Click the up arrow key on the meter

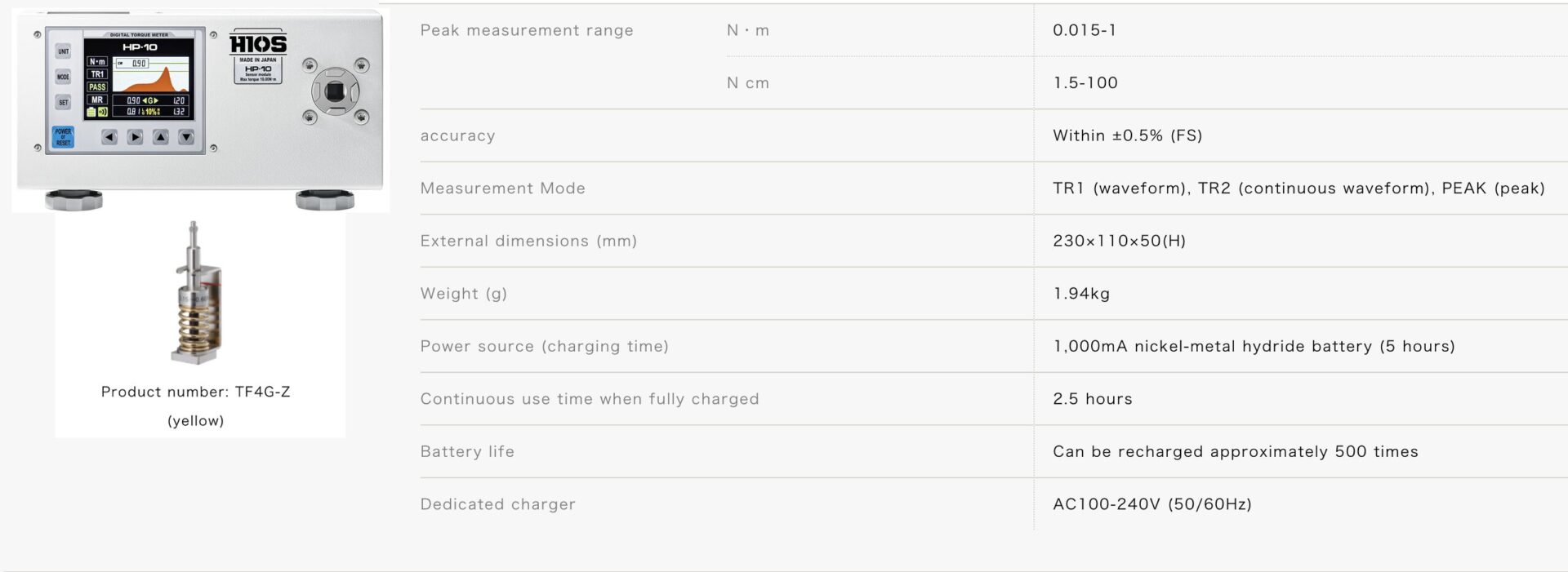(x=161, y=137)
